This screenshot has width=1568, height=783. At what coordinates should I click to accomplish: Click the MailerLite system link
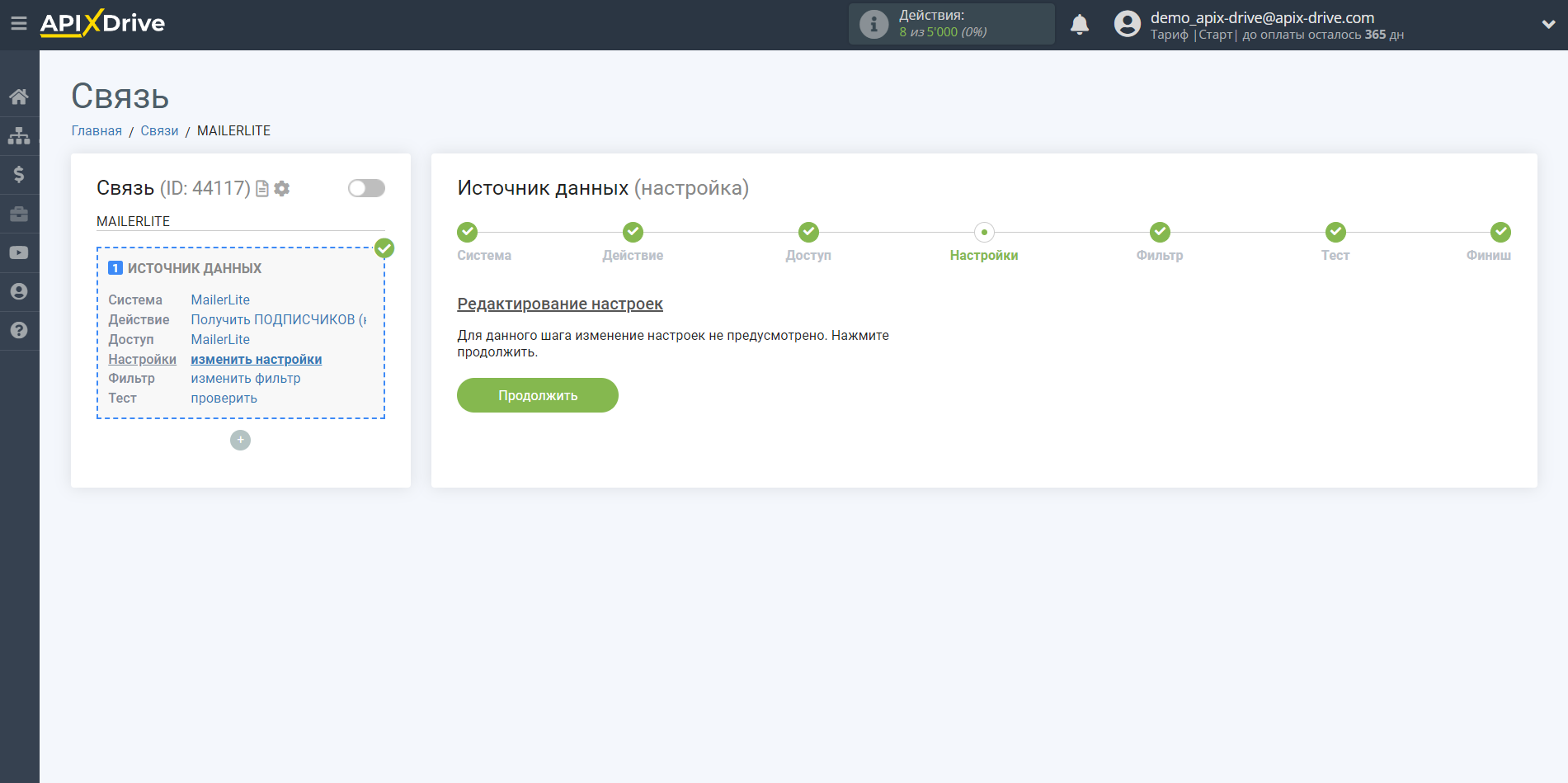(x=220, y=300)
